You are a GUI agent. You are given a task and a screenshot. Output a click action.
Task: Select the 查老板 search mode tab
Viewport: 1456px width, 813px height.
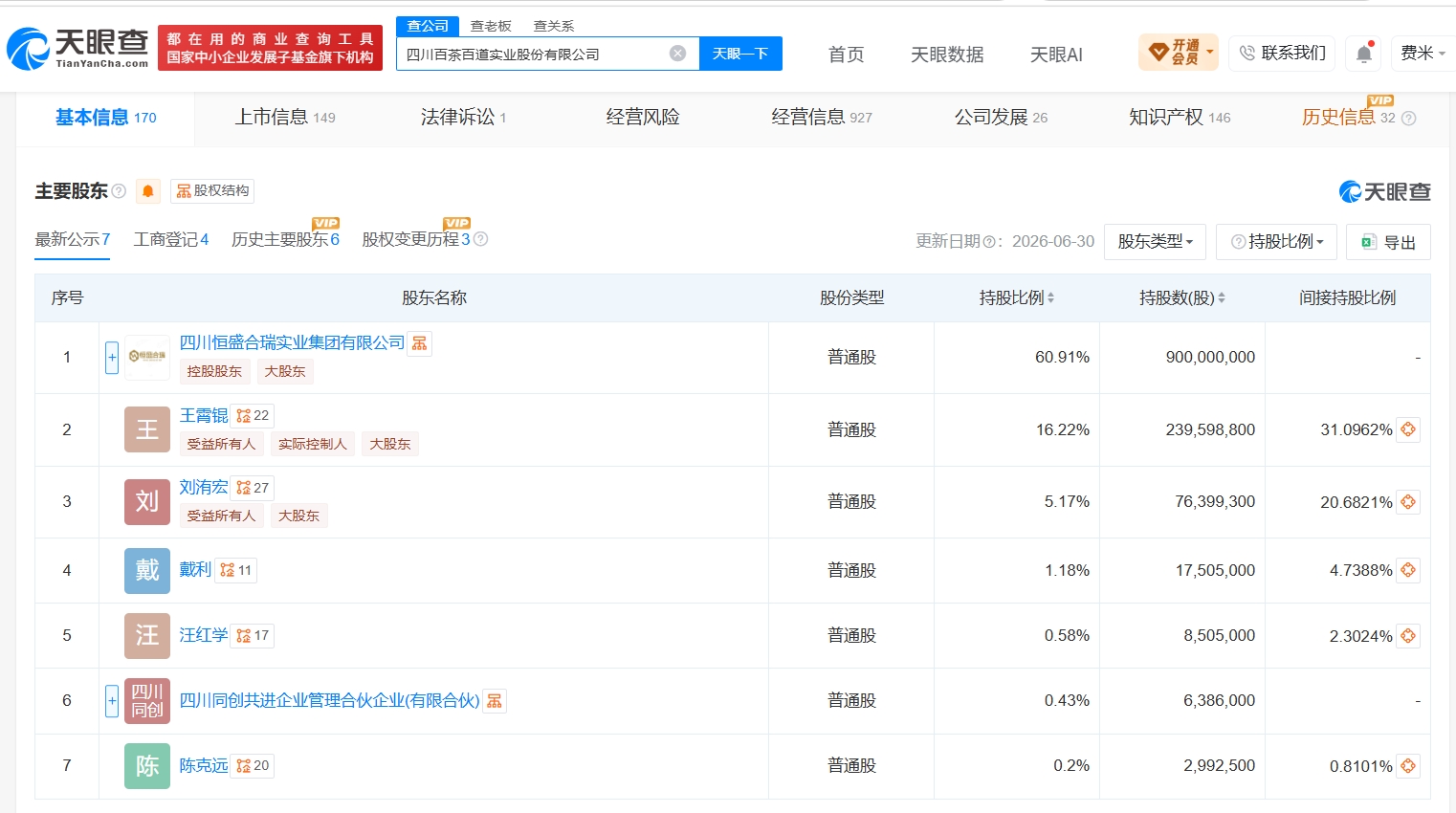(491, 26)
